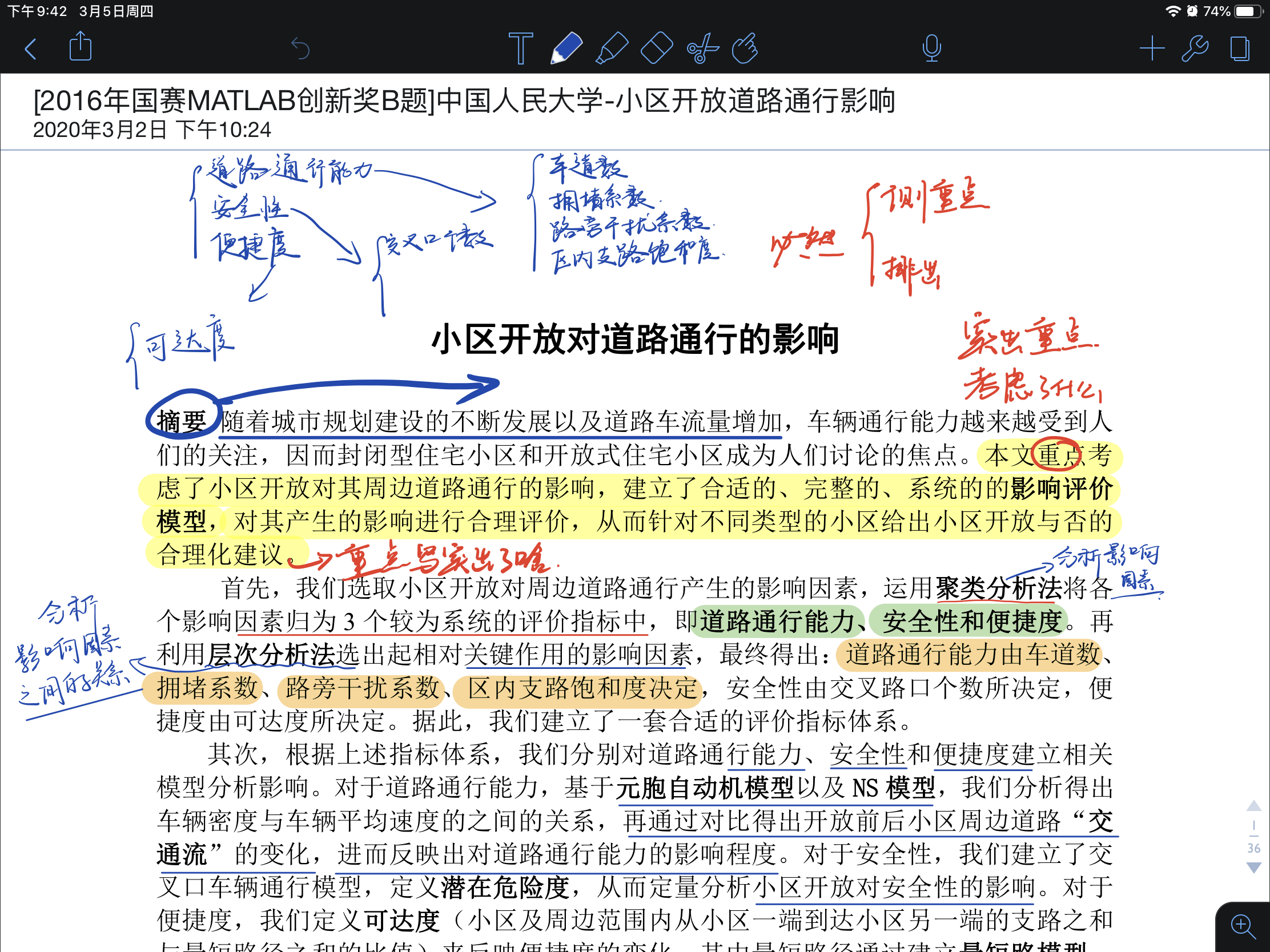Select the Eraser tool

tap(657, 48)
